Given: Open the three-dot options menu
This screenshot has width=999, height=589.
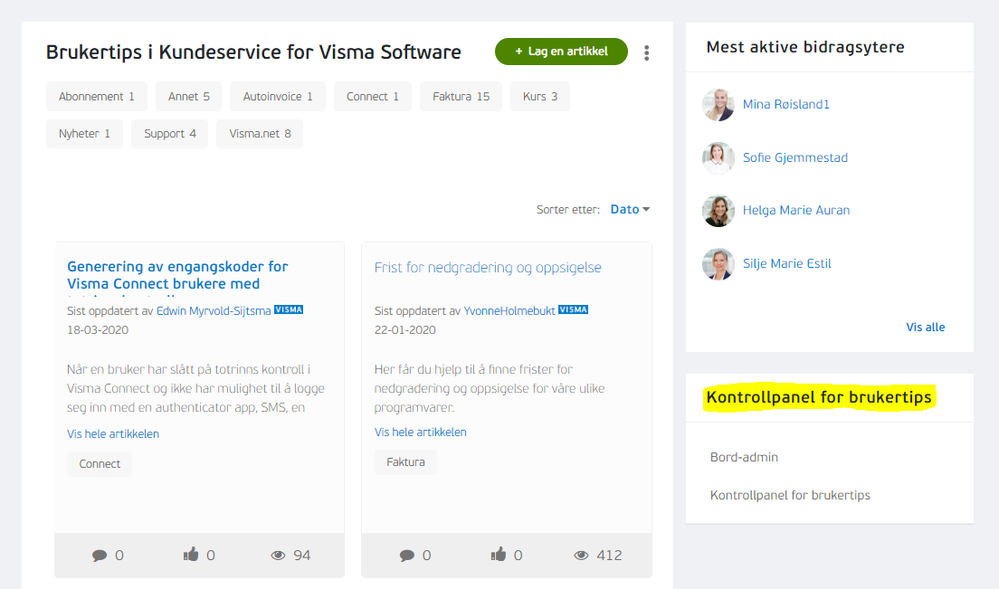Looking at the screenshot, I should [646, 53].
